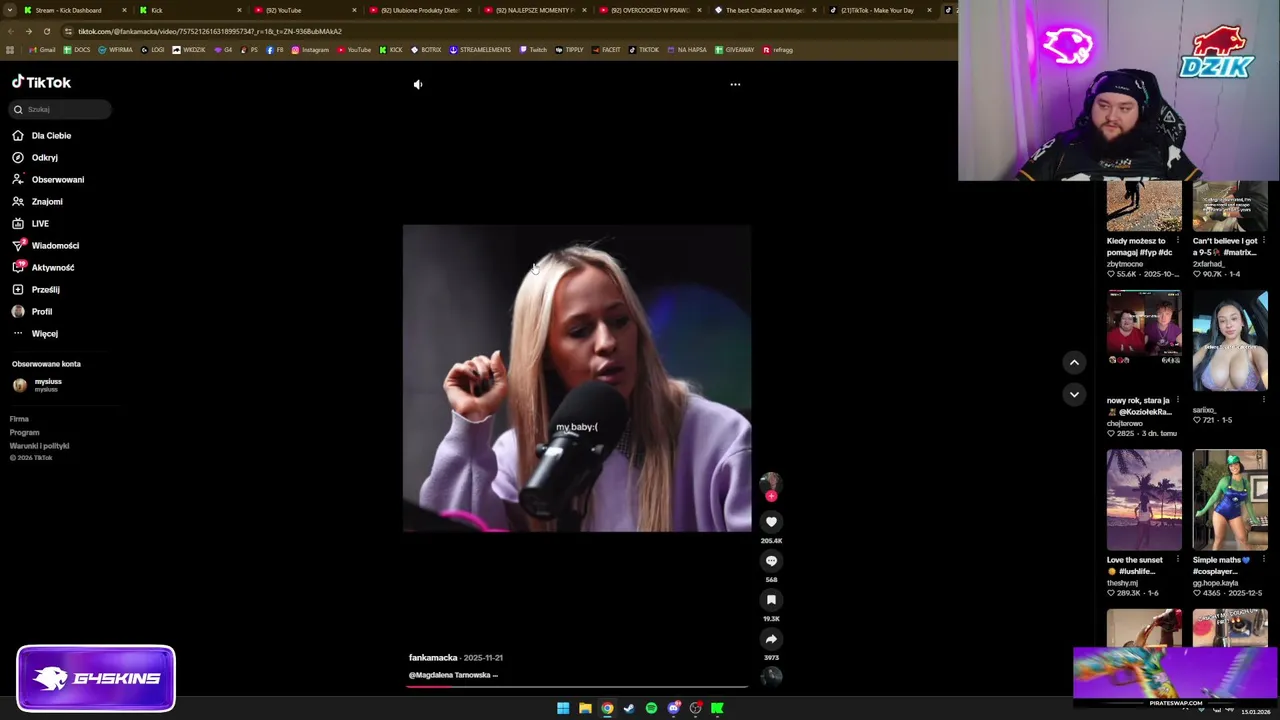The image size is (1280, 720).
Task: Open the Warunki i polityki footer link
Action: click(39, 446)
